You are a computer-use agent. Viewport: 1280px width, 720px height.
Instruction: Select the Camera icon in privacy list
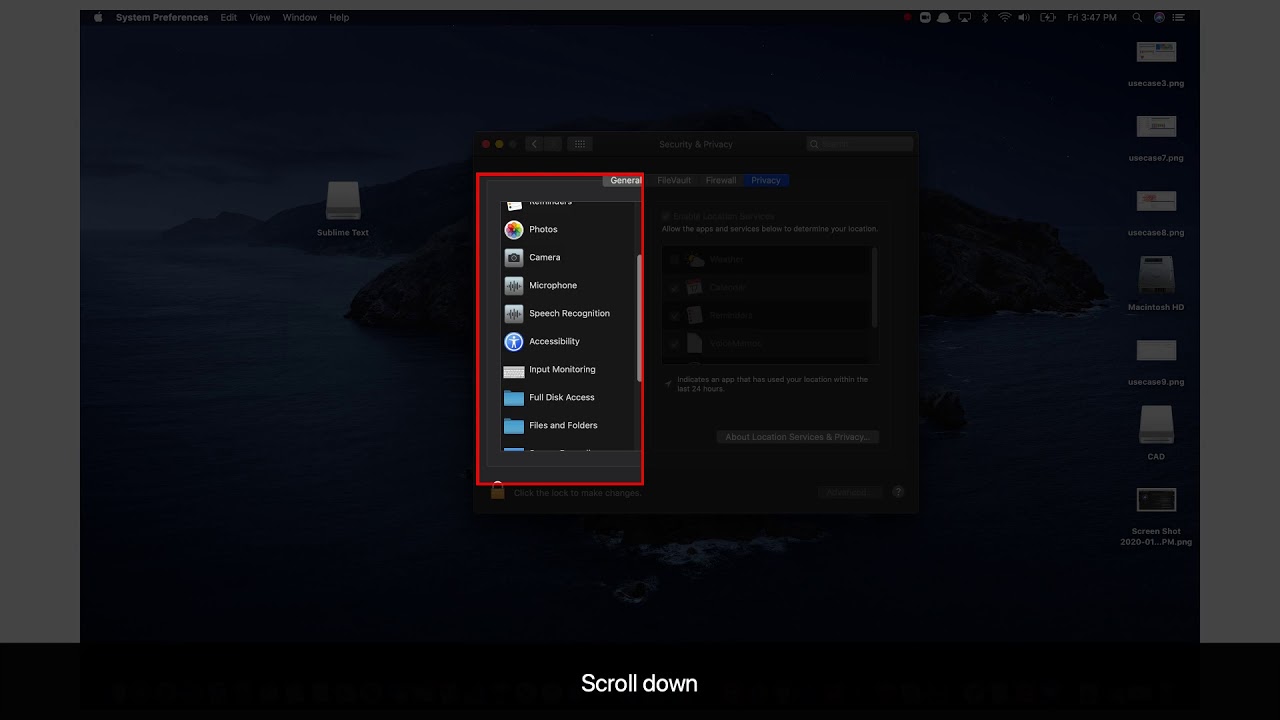click(514, 258)
